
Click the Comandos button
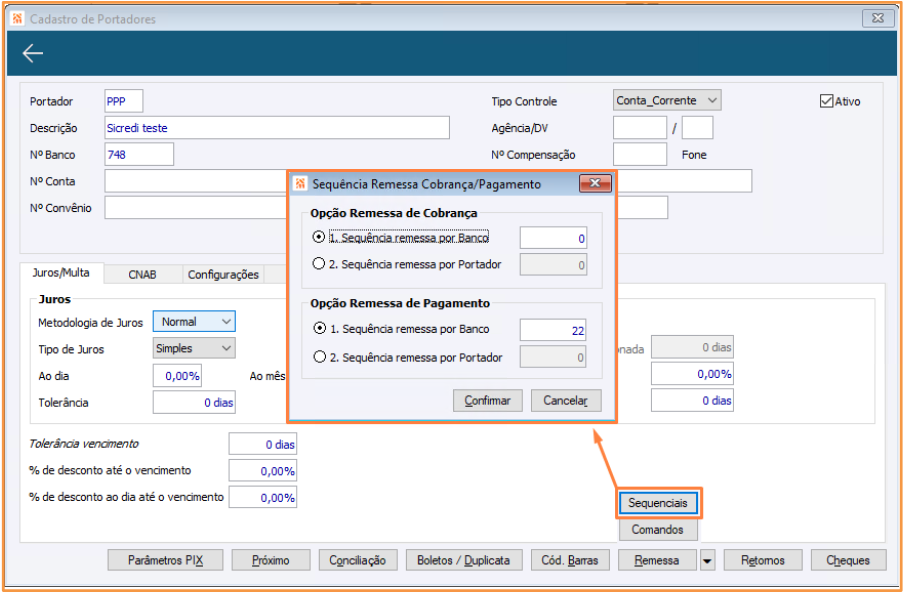(658, 530)
